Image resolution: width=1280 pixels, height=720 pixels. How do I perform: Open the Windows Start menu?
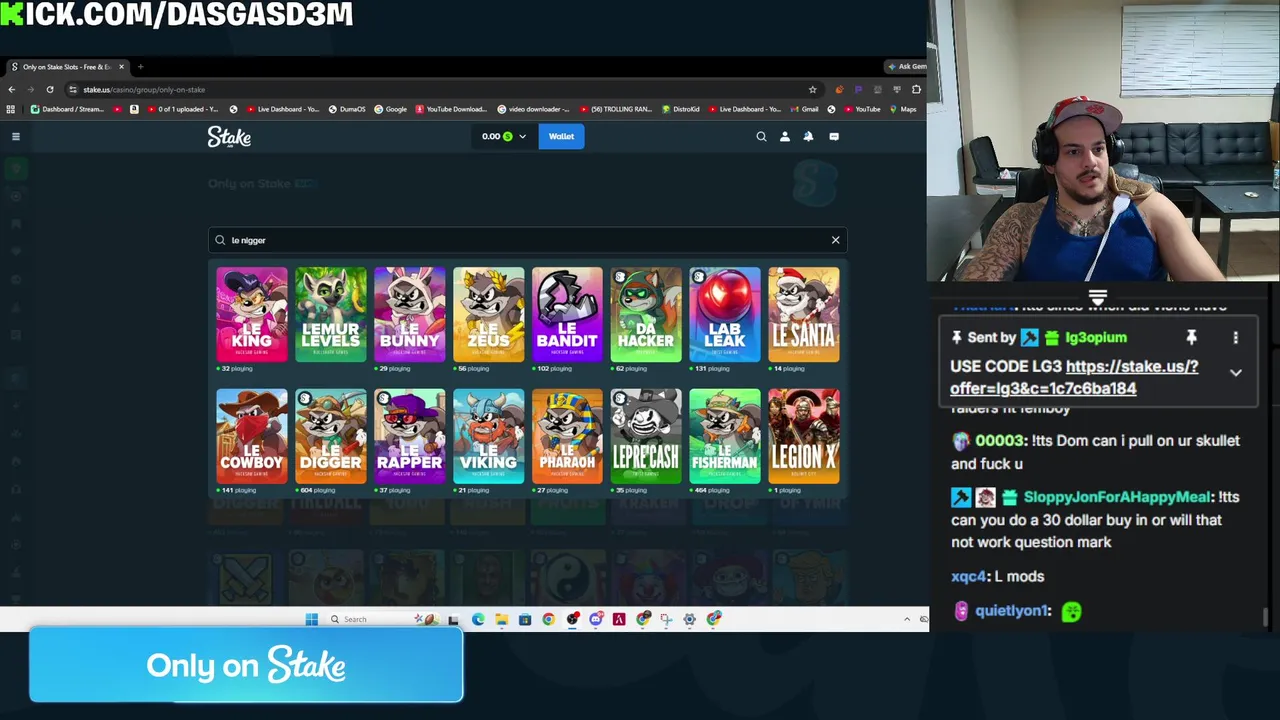tap(312, 619)
